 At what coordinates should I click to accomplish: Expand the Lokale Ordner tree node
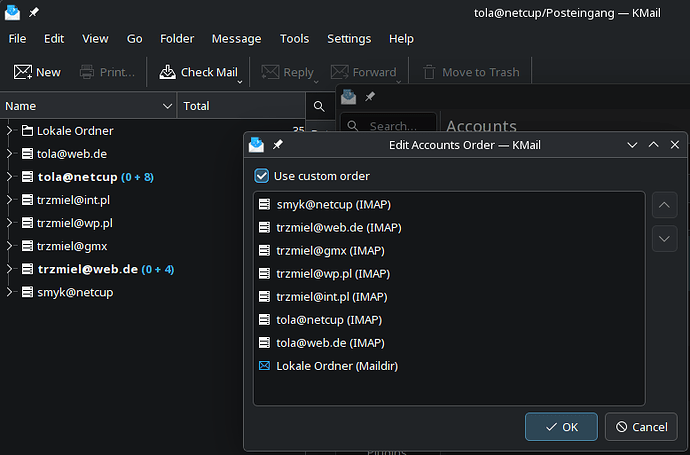point(9,131)
